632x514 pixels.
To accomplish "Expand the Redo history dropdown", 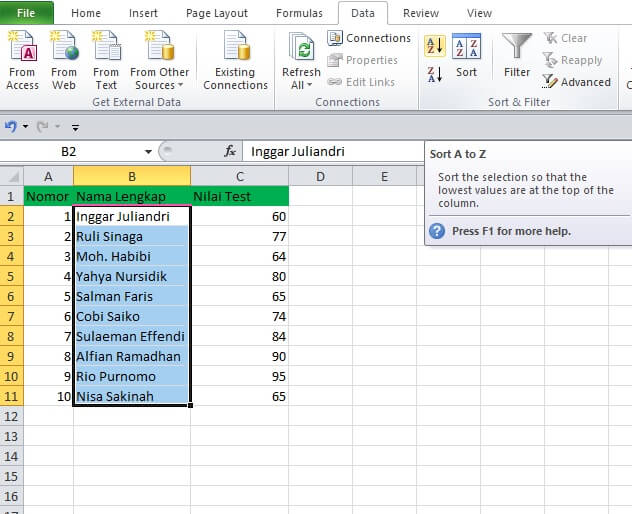I will click(x=57, y=127).
